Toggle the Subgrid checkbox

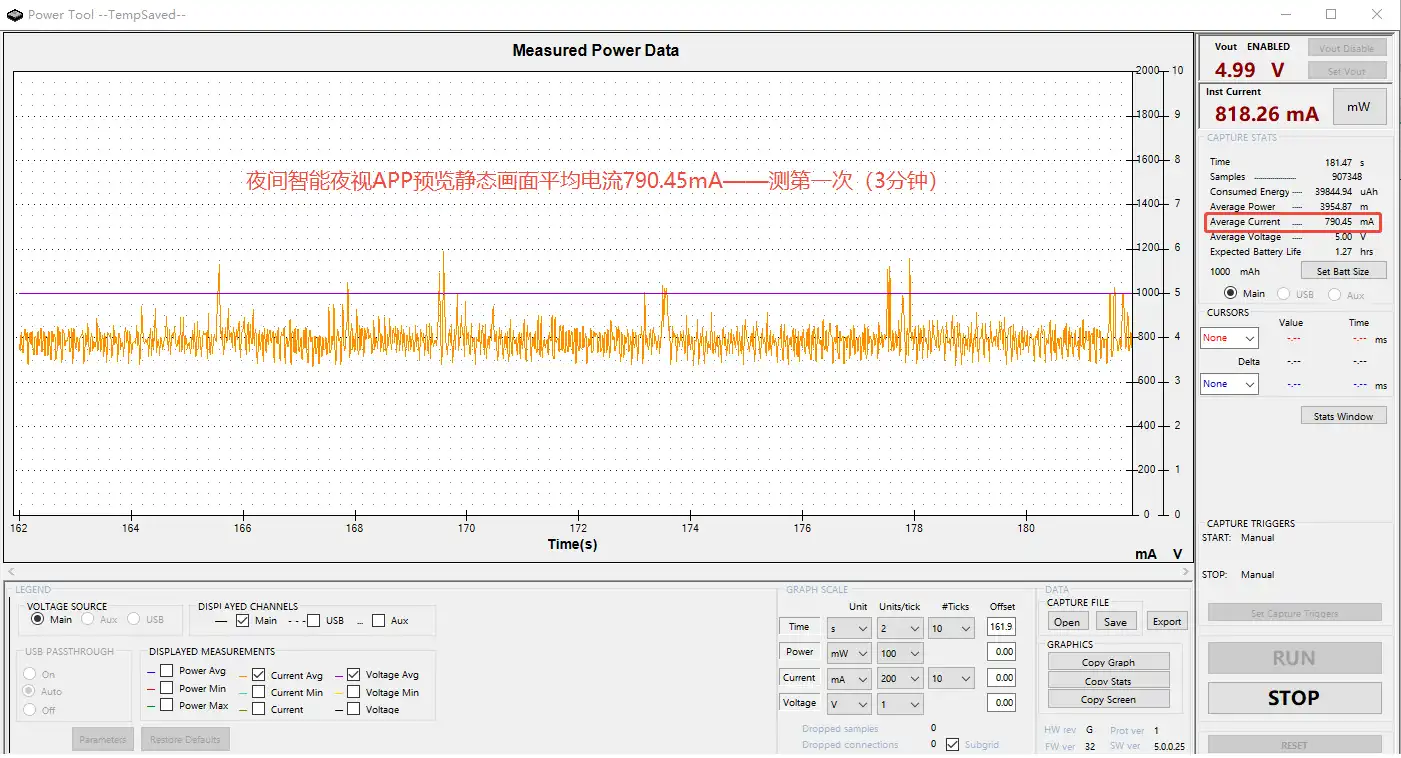pos(952,744)
